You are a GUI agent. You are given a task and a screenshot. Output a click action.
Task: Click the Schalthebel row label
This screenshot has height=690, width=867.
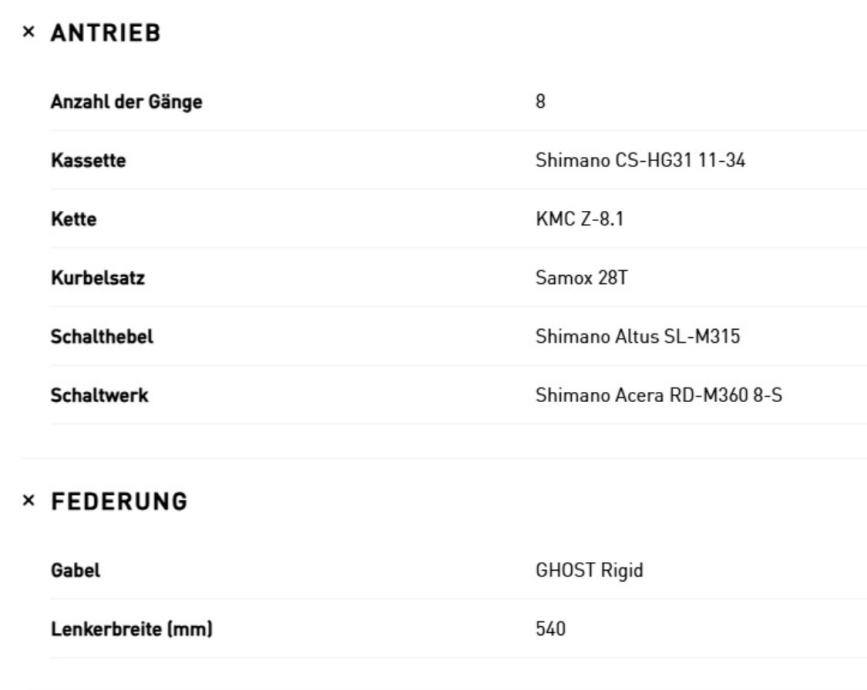[x=102, y=337]
